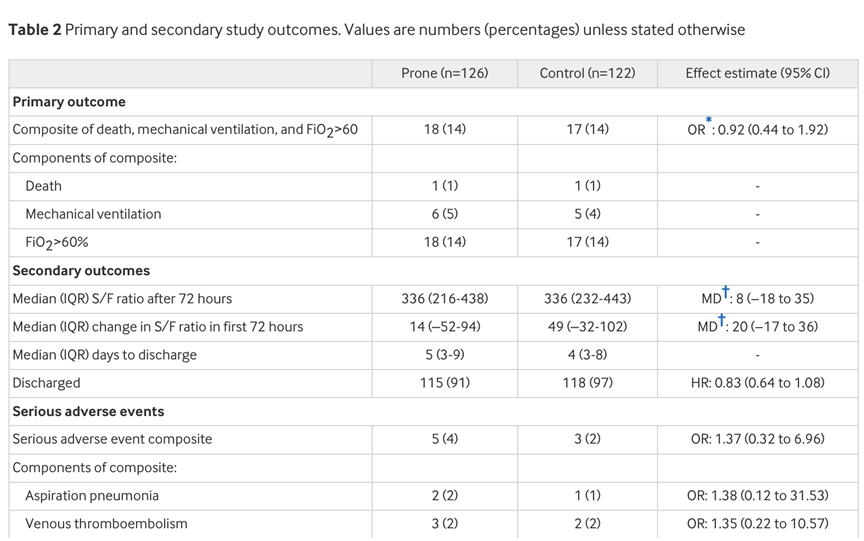The width and height of the screenshot is (864, 541).
Task: Click the Median (IQR) days to discharge label
Action: coord(105,355)
